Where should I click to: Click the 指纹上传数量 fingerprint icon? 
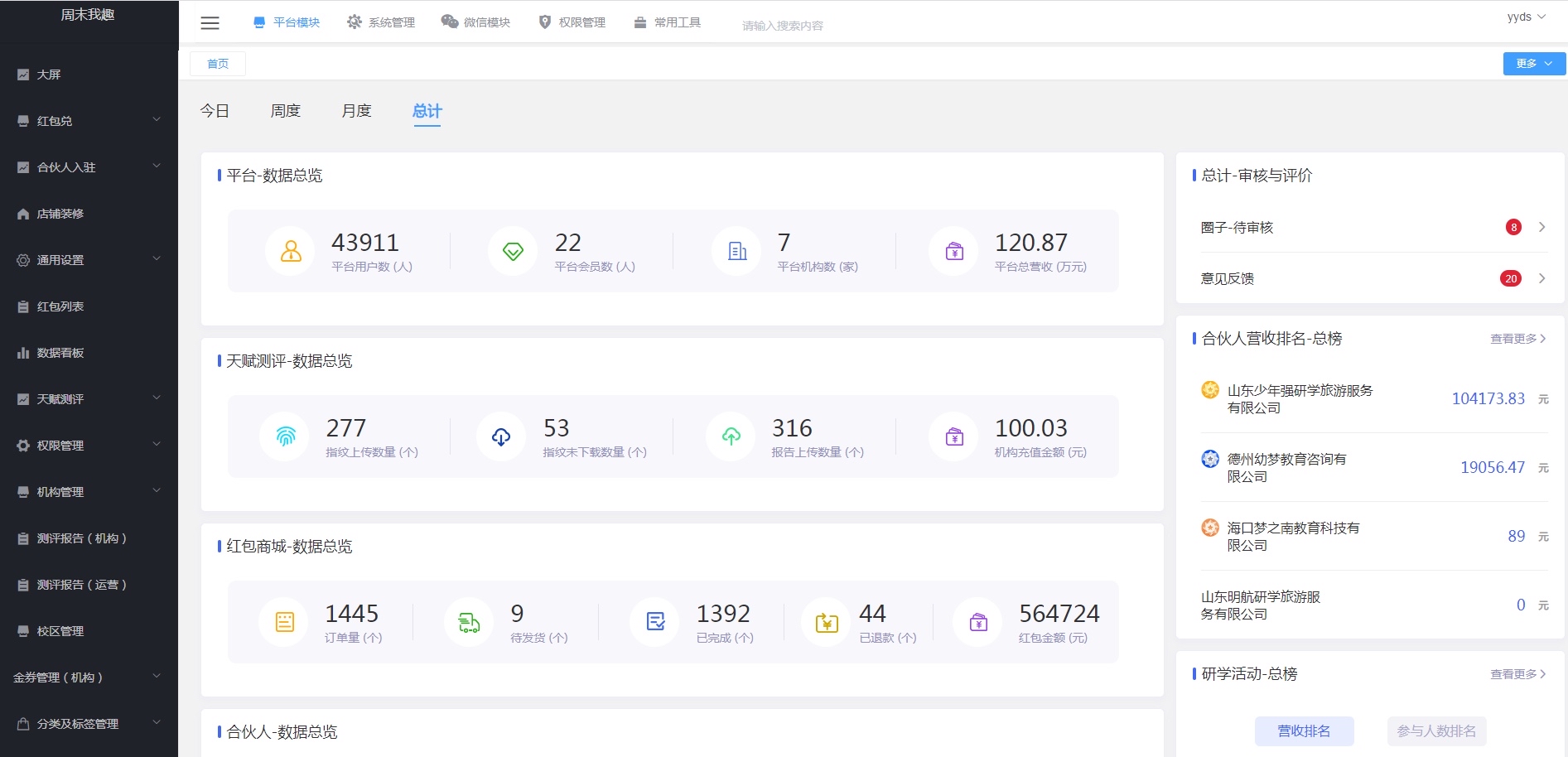(x=285, y=436)
